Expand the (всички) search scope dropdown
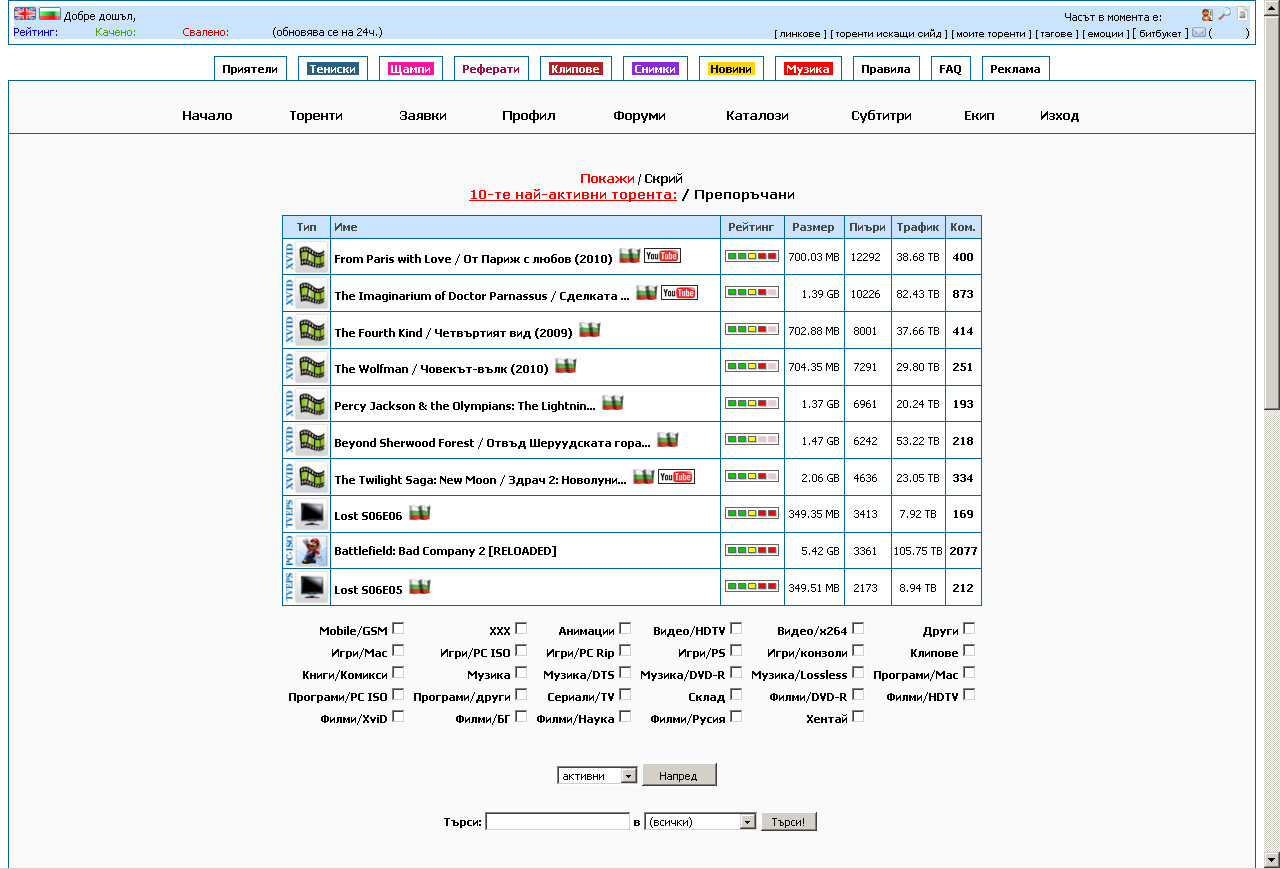1280x869 pixels. click(700, 821)
